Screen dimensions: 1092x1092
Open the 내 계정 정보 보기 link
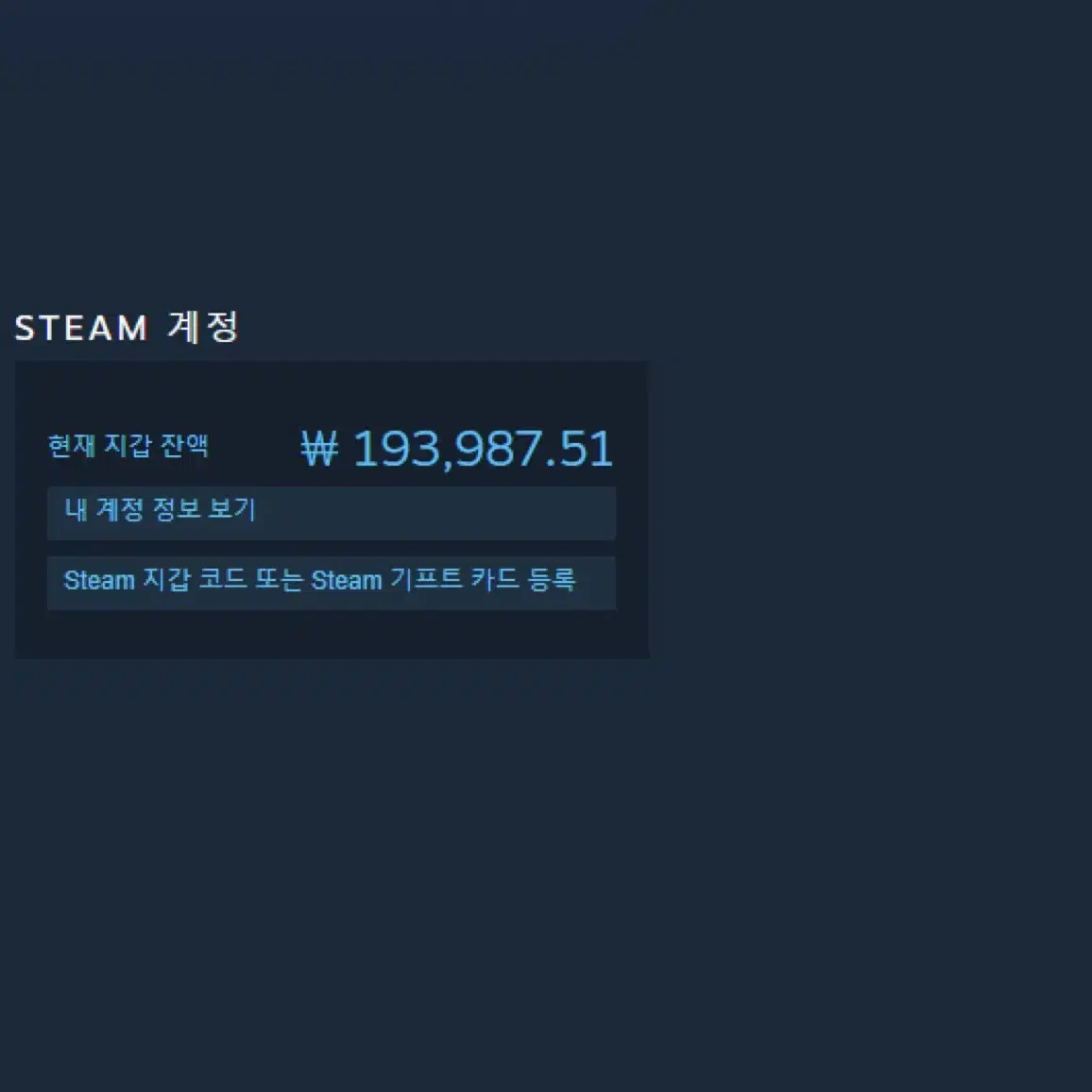point(332,513)
